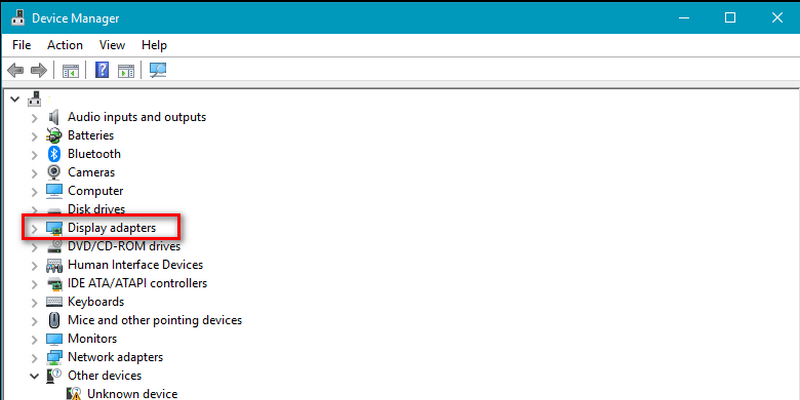Expand the Keyboards category

34,303
